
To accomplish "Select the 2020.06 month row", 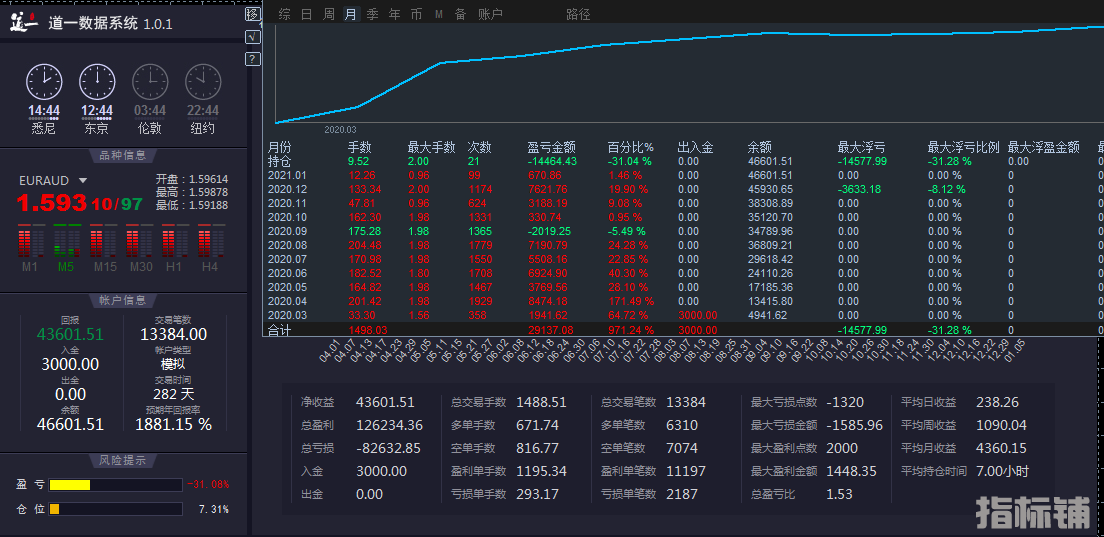I will coord(684,273).
